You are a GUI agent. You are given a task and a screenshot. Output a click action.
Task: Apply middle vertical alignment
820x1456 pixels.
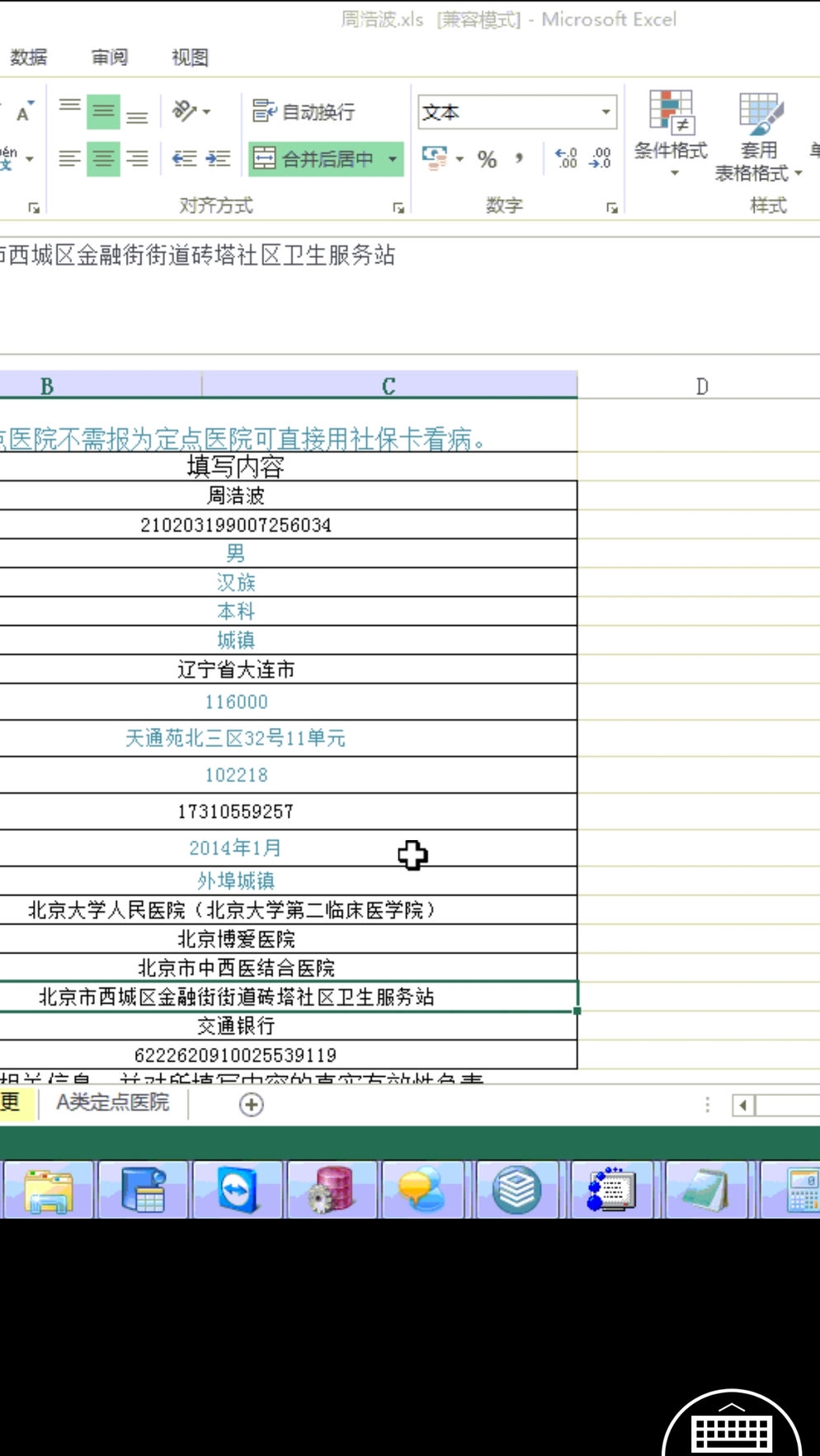pyautogui.click(x=104, y=110)
